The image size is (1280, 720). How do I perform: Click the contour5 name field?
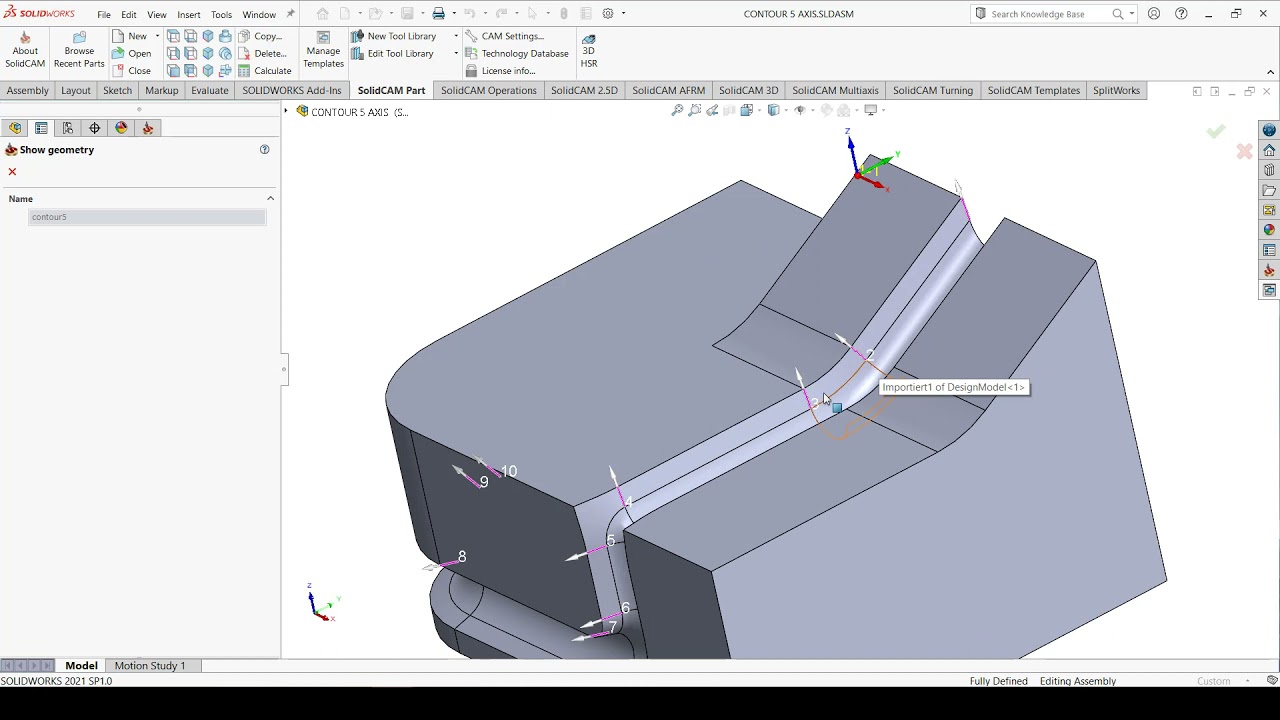point(147,217)
